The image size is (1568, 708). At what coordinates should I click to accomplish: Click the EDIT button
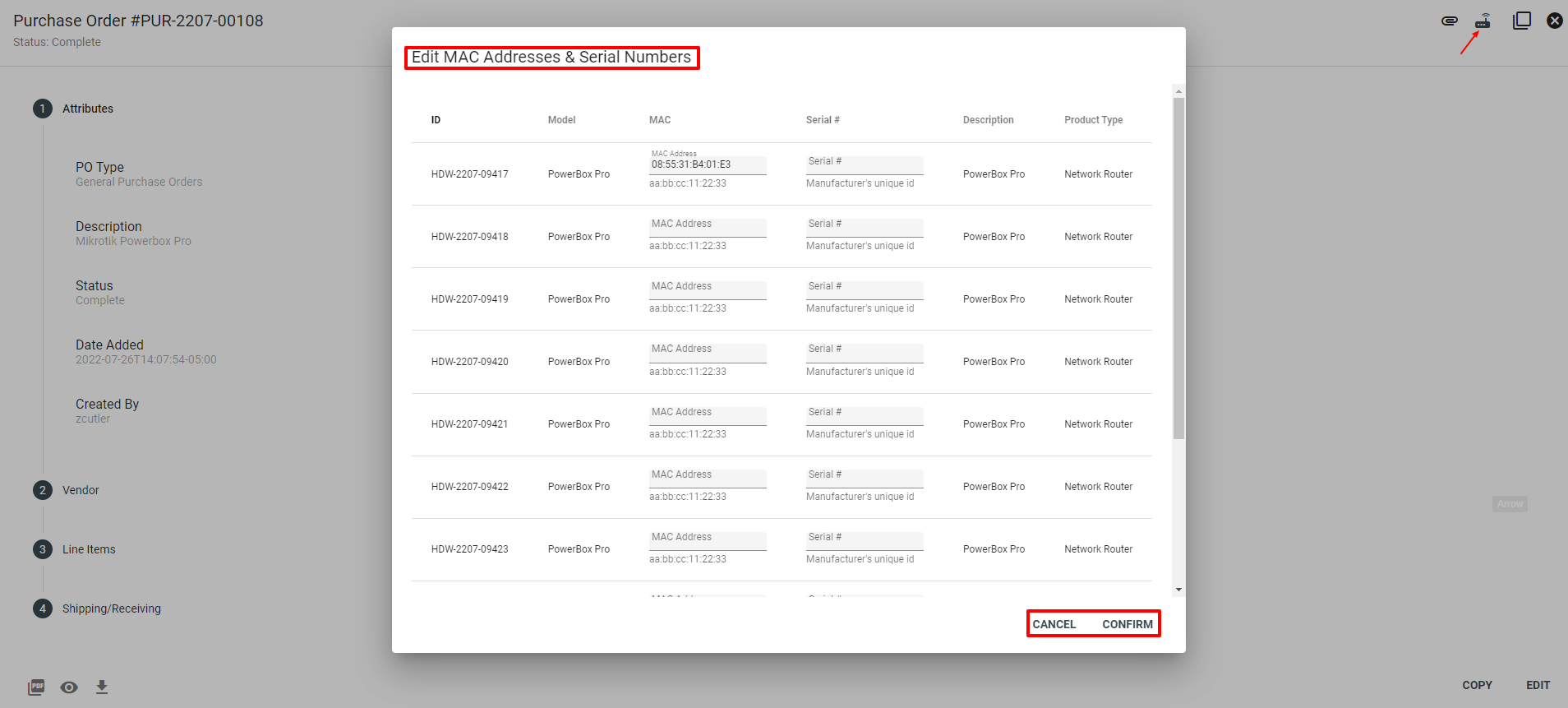click(x=1538, y=685)
